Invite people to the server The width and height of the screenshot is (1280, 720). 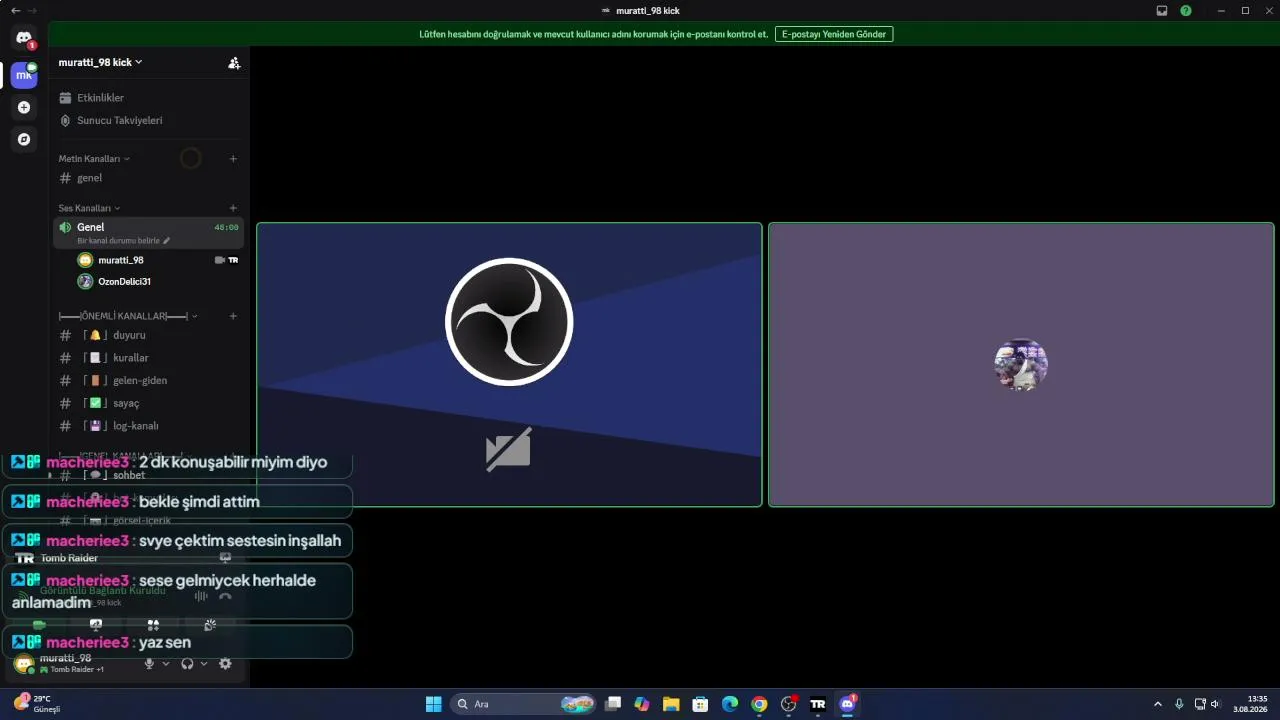tap(234, 62)
